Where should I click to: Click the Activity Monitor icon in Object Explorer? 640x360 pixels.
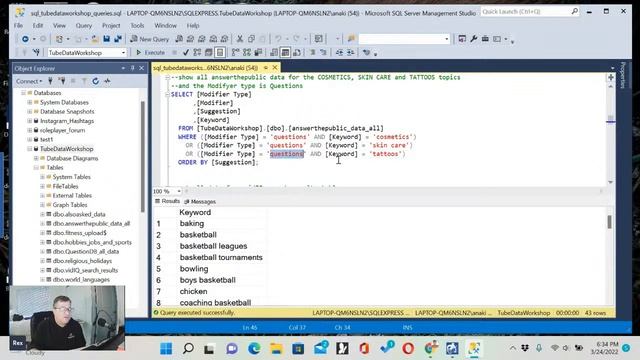tap(107, 81)
